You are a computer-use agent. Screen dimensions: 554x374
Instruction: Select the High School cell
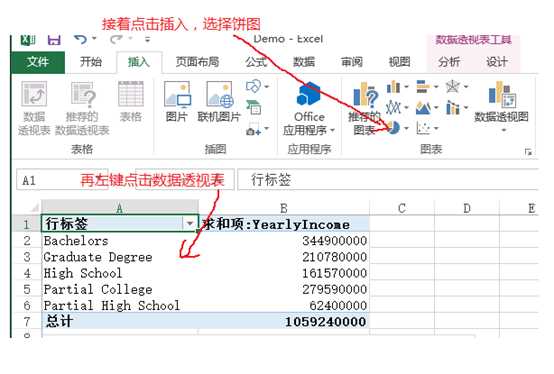(x=120, y=273)
